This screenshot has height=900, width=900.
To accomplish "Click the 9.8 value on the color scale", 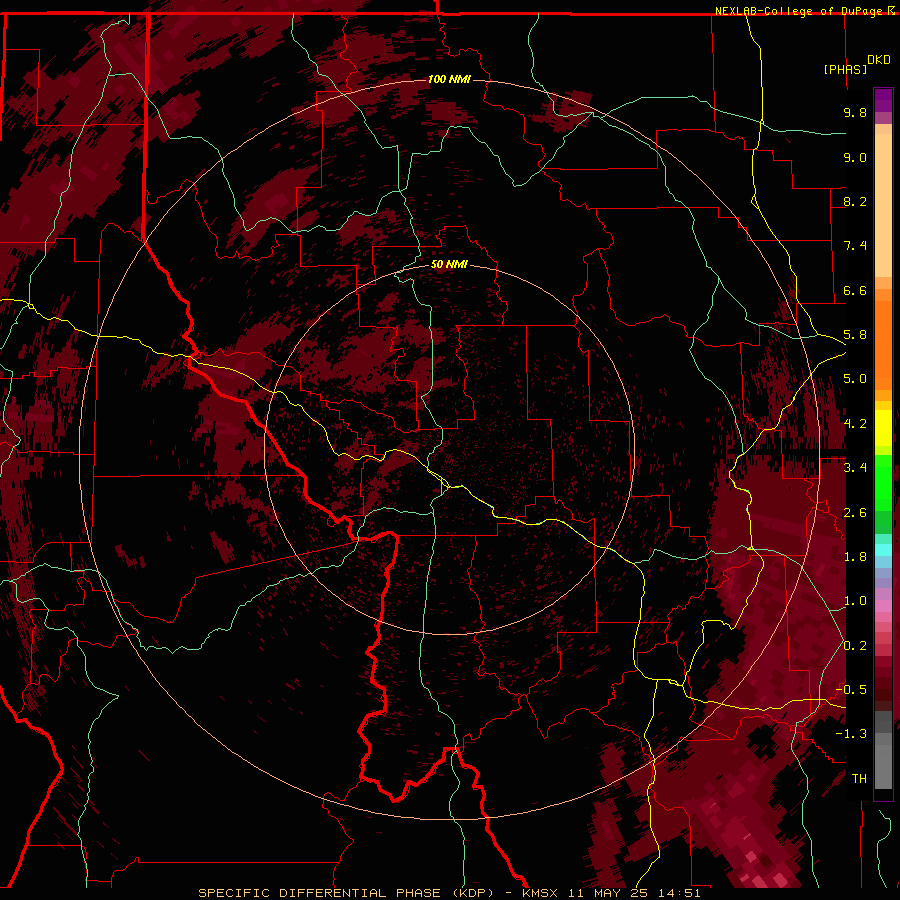I will 855,112.
